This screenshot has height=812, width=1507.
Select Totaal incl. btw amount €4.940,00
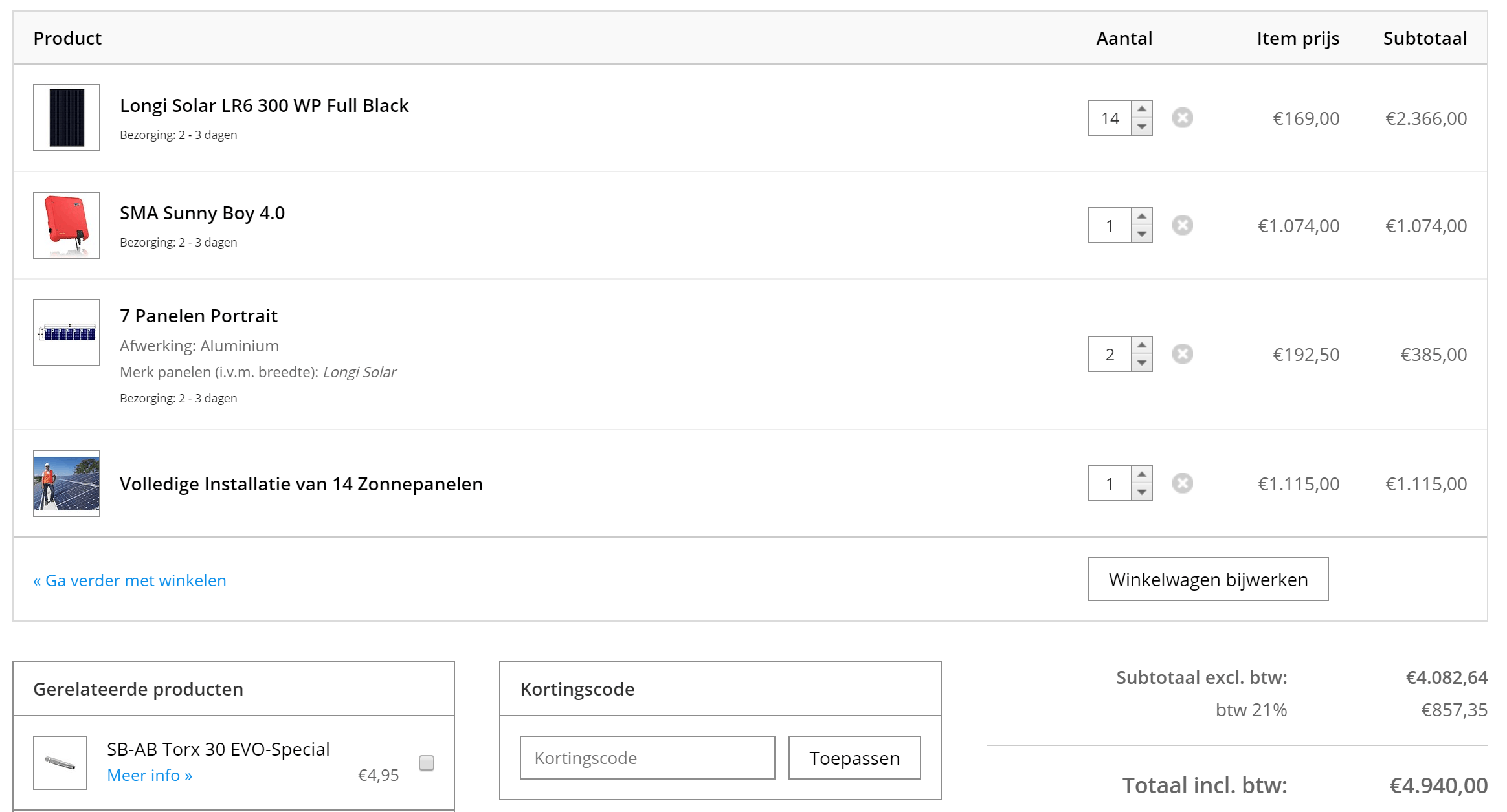[x=1438, y=785]
